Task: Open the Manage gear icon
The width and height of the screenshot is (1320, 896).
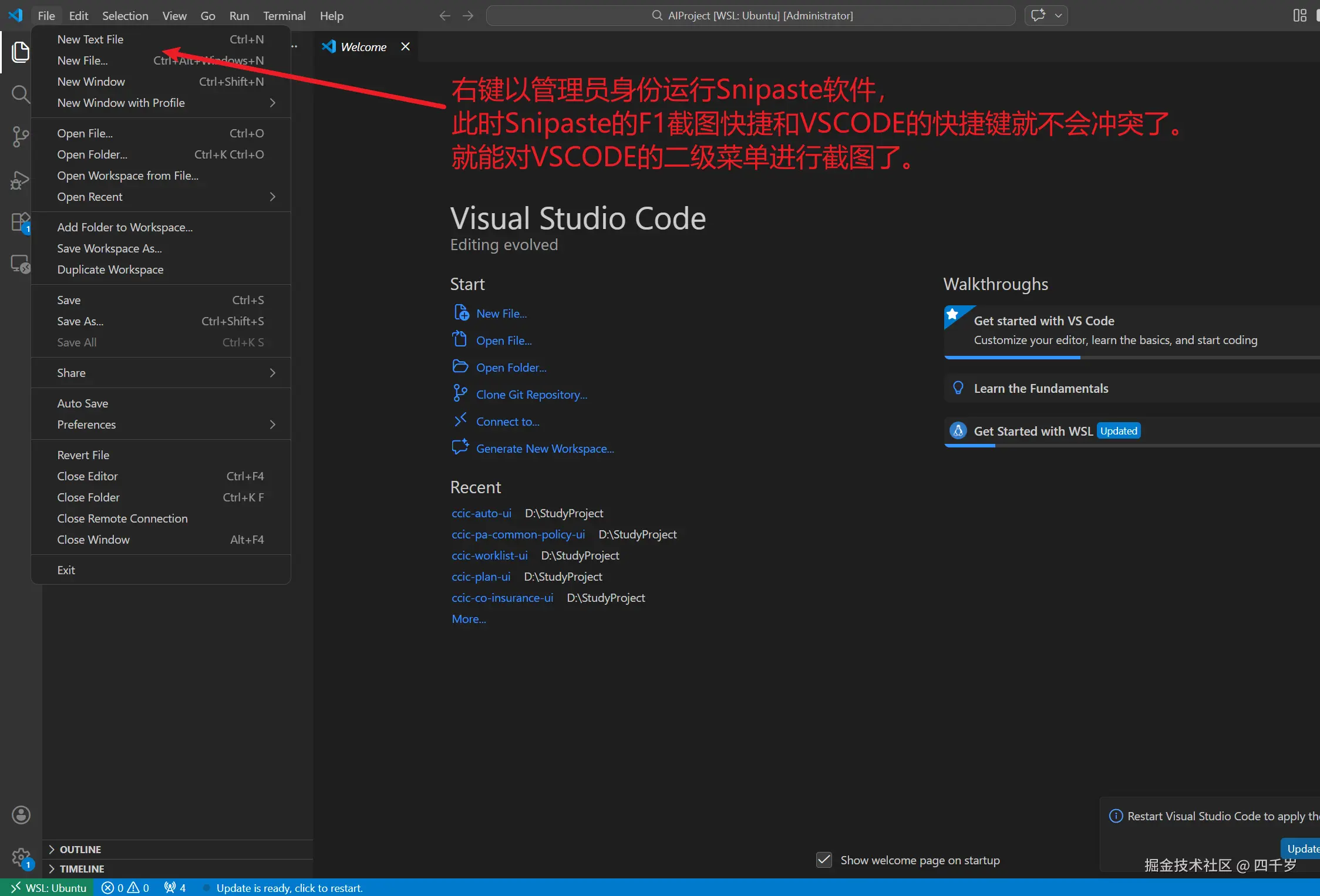Action: click(x=21, y=857)
